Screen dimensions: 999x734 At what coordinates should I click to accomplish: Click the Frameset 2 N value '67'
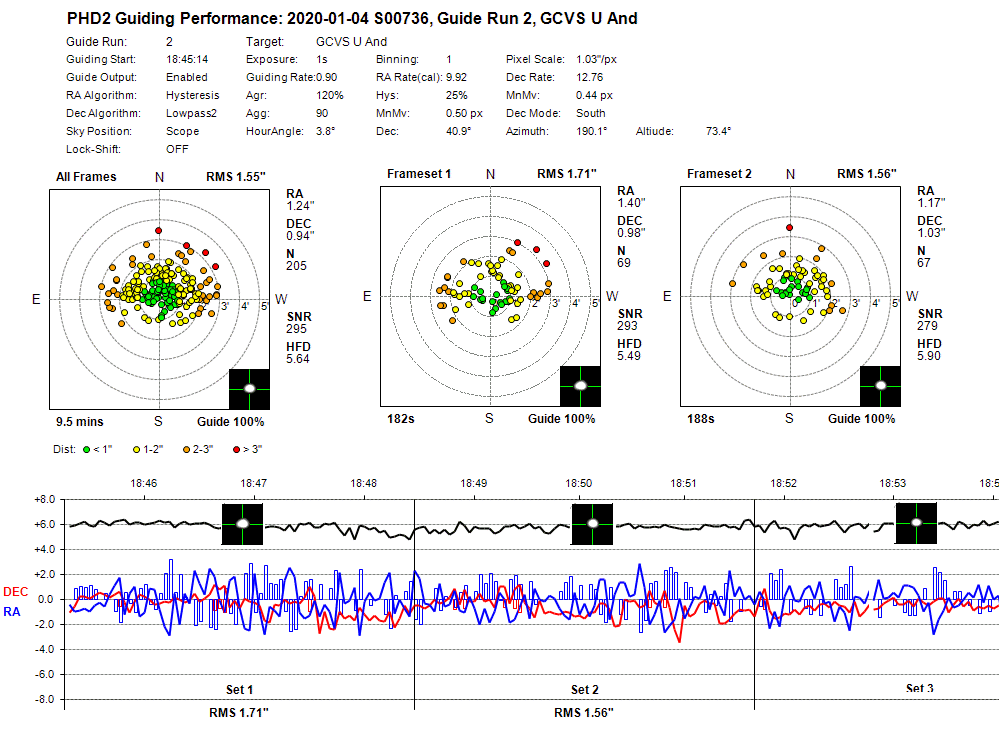[x=924, y=263]
